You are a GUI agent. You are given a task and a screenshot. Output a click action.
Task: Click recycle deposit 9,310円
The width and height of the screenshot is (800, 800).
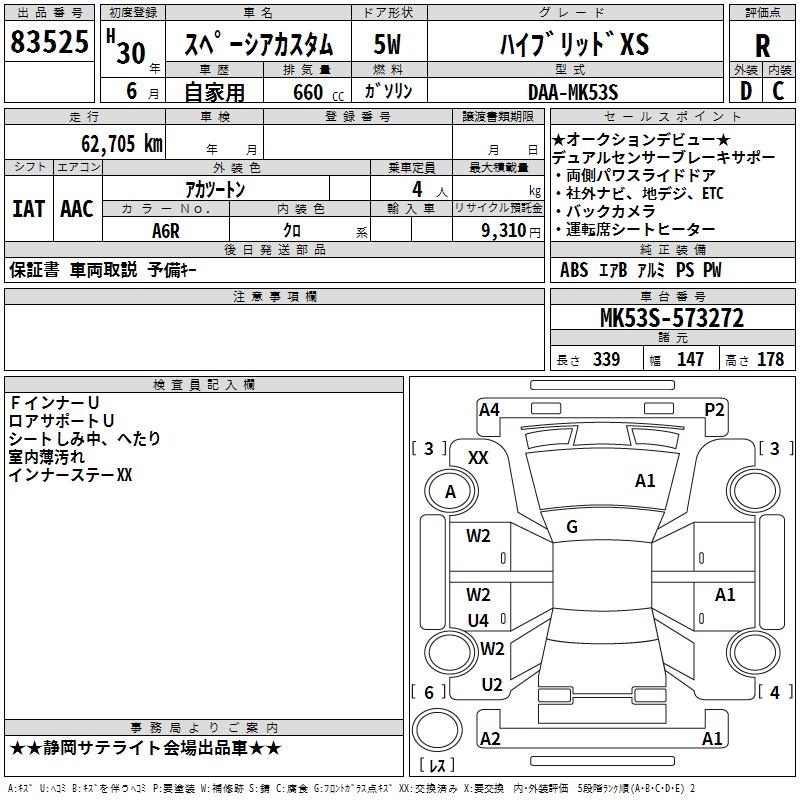coord(511,231)
